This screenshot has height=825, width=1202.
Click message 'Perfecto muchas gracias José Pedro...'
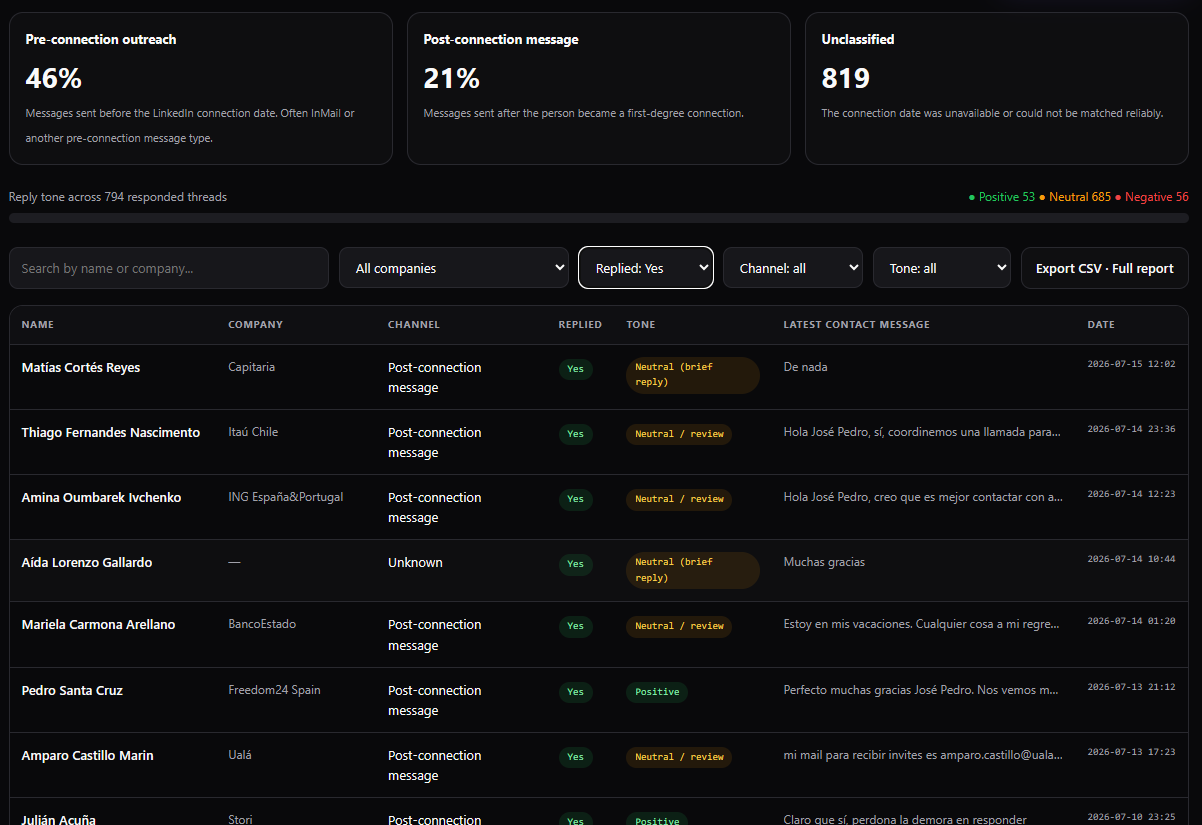click(921, 690)
